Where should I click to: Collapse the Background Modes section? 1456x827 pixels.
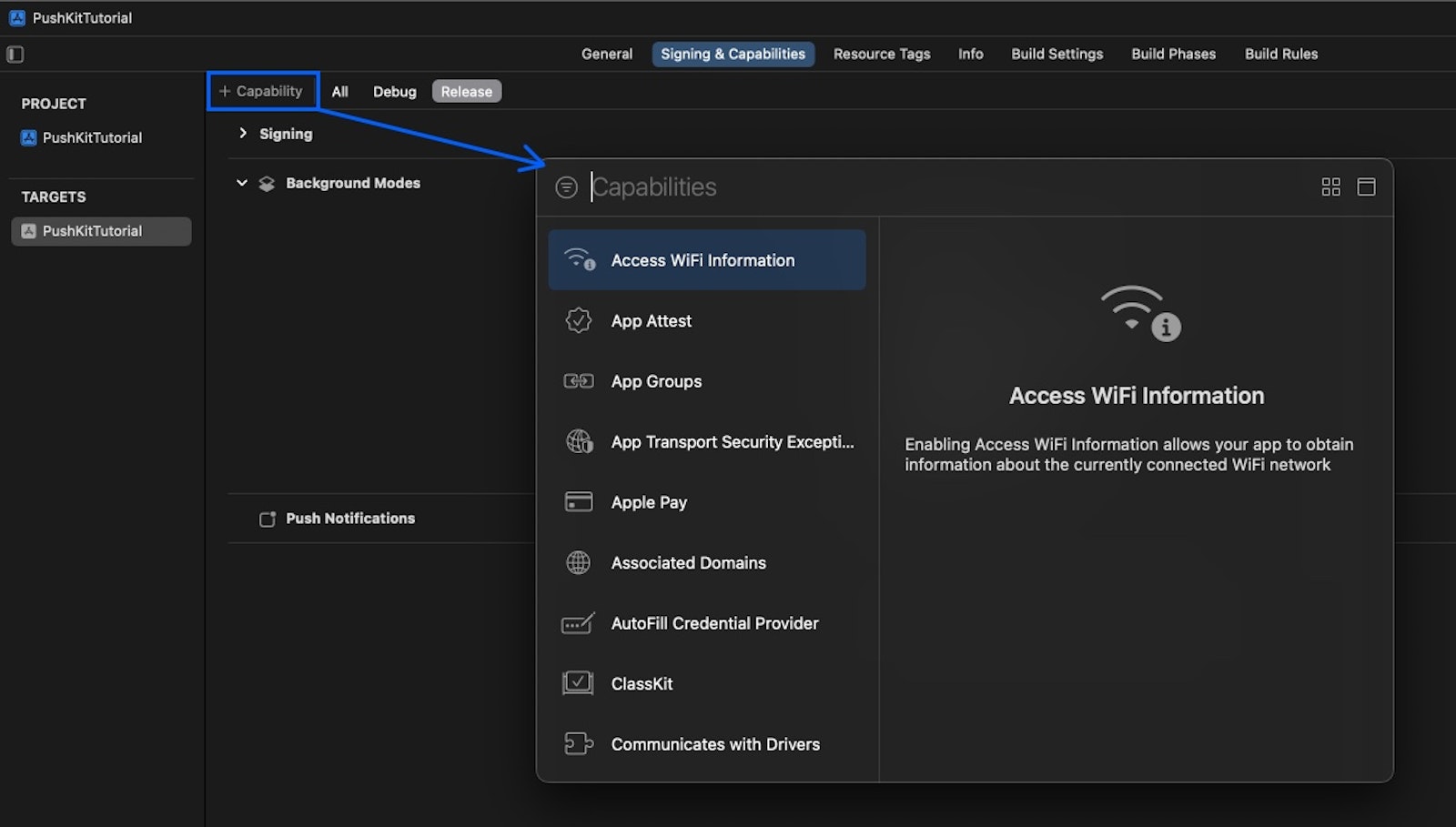pos(242,183)
